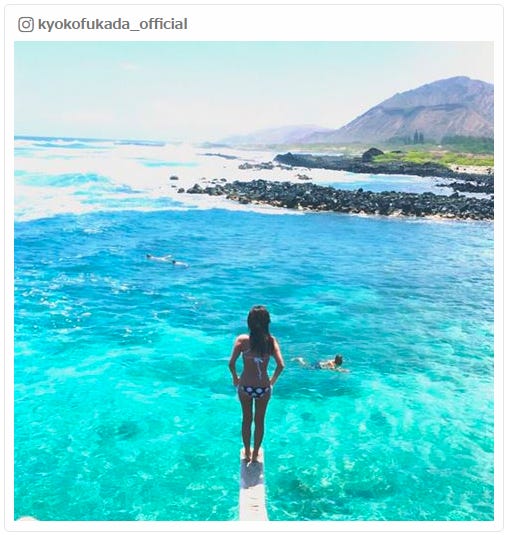Click the woman's long dark hair
The image size is (507, 535).
pyautogui.click(x=259, y=329)
